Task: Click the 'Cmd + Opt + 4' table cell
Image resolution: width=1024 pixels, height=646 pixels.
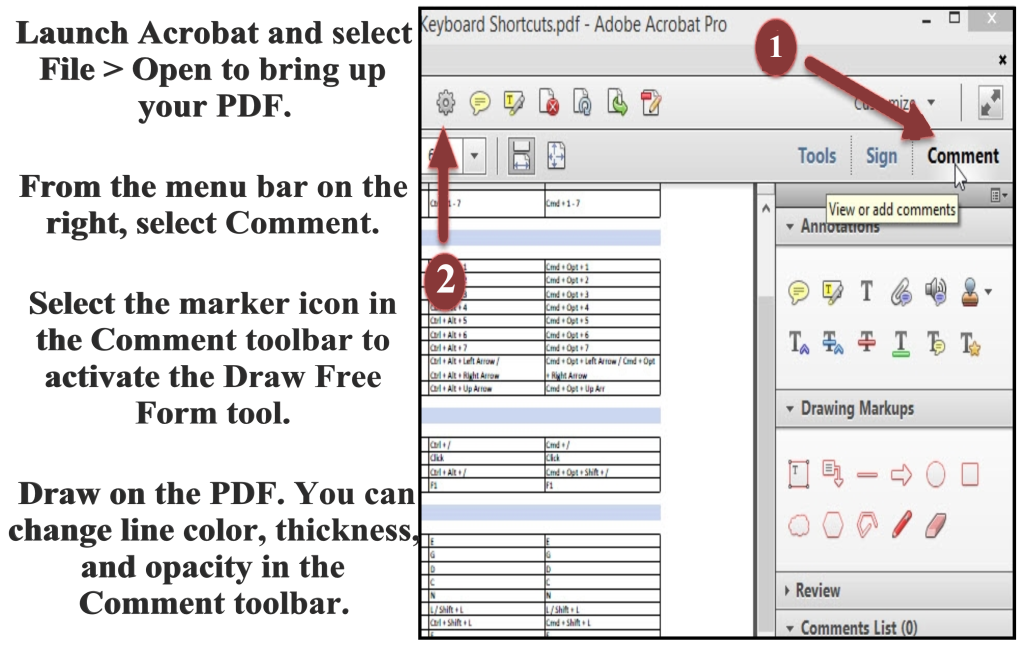Action: pos(602,307)
